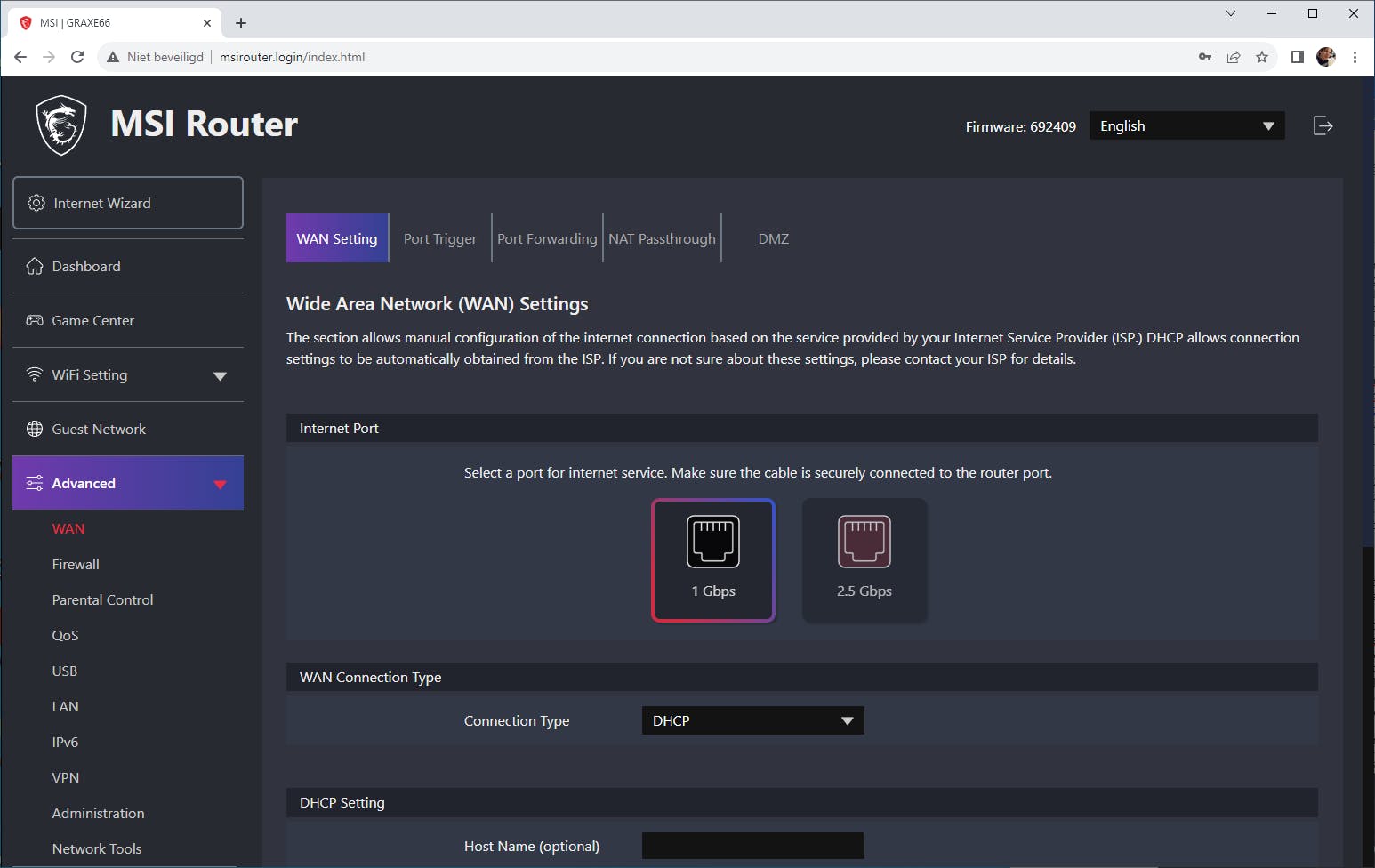Open a new browser tab
Image resolution: width=1375 pixels, height=868 pixels.
[241, 23]
